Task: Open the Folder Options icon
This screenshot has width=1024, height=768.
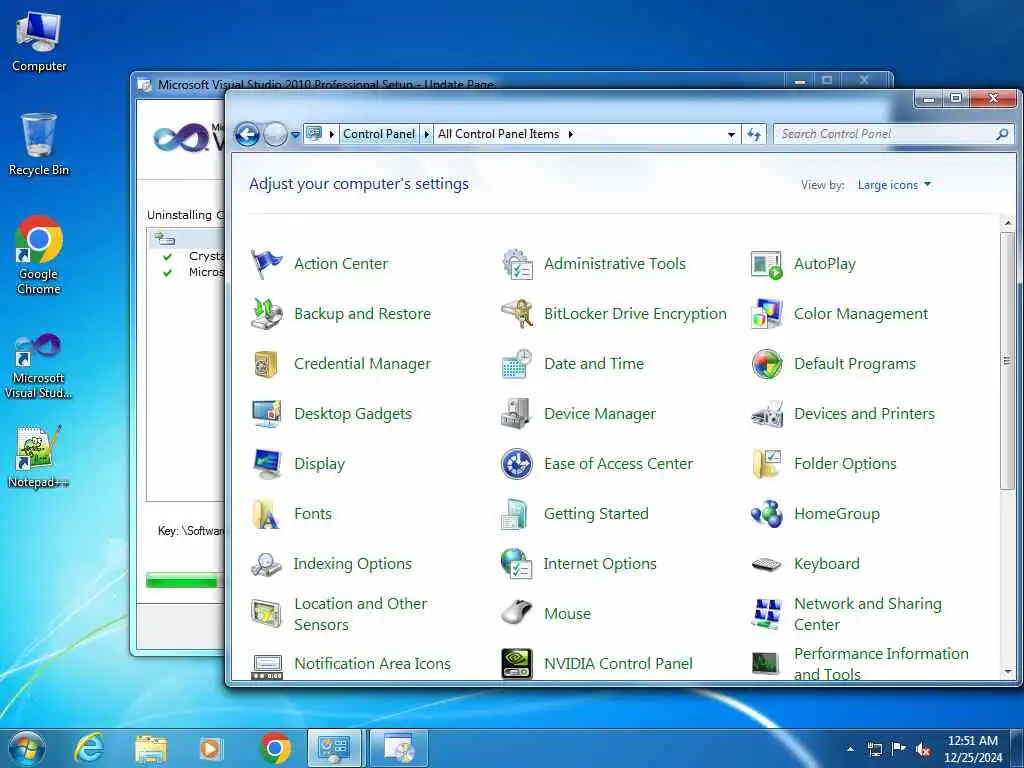Action: tap(767, 464)
